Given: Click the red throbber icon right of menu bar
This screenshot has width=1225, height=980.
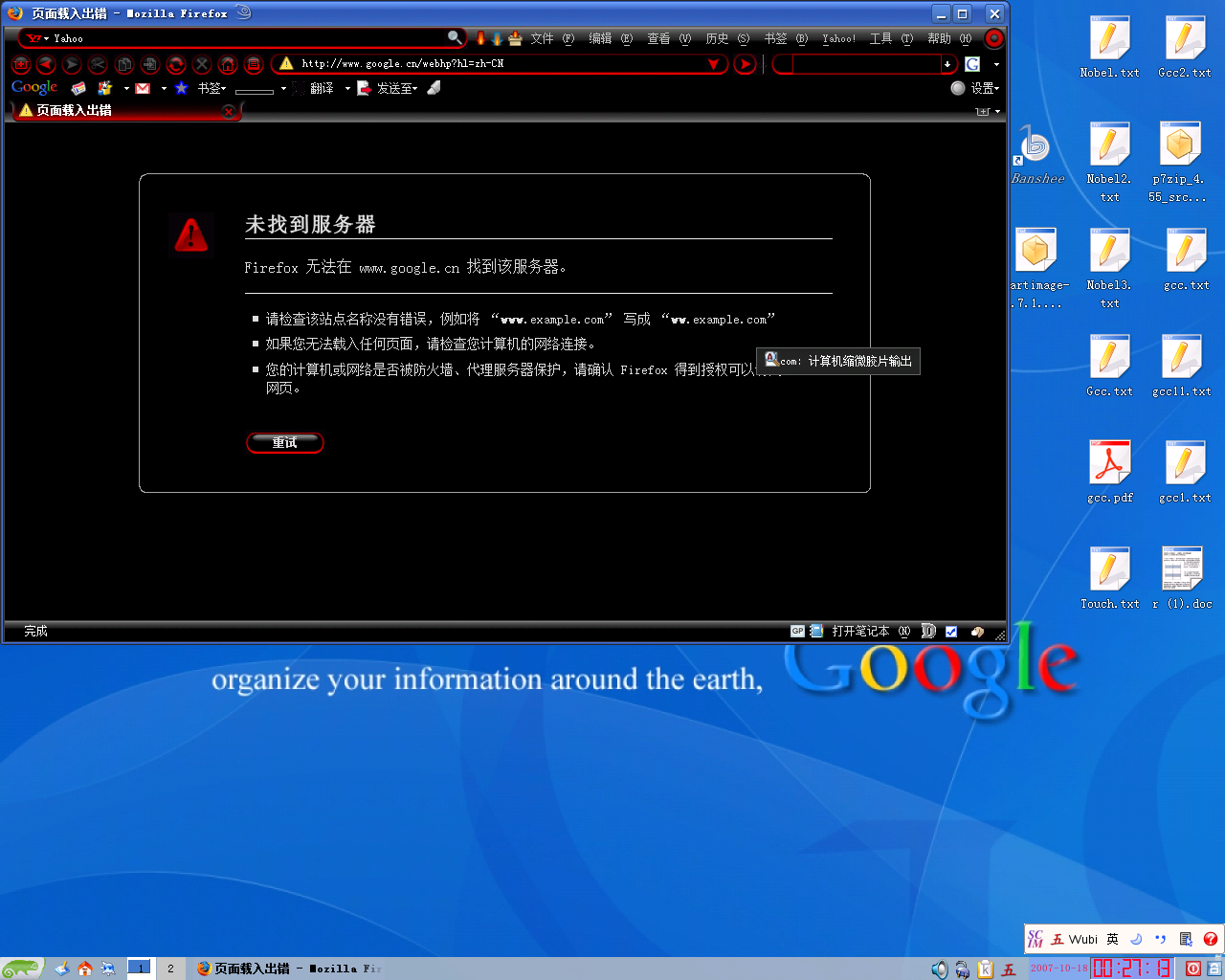Looking at the screenshot, I should 994,38.
